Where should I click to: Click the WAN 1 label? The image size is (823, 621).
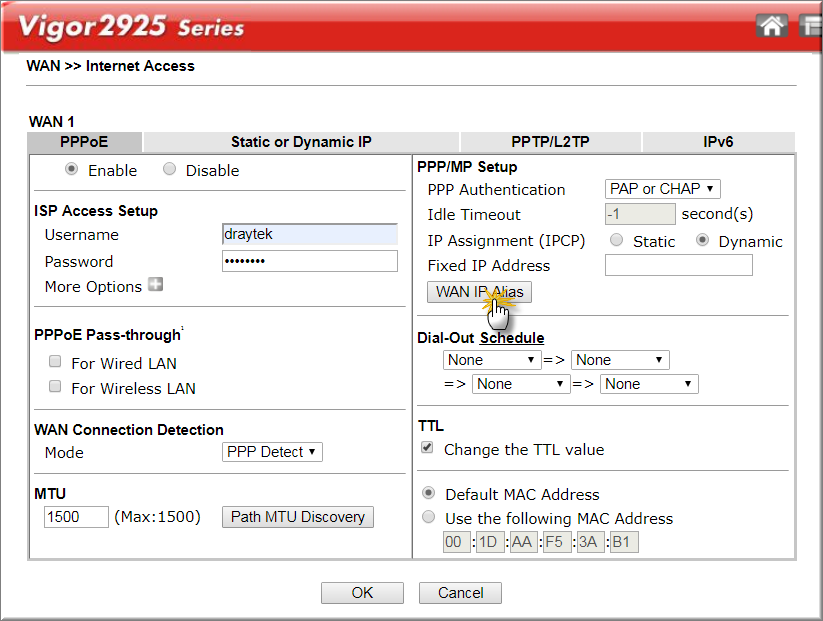[x=51, y=122]
